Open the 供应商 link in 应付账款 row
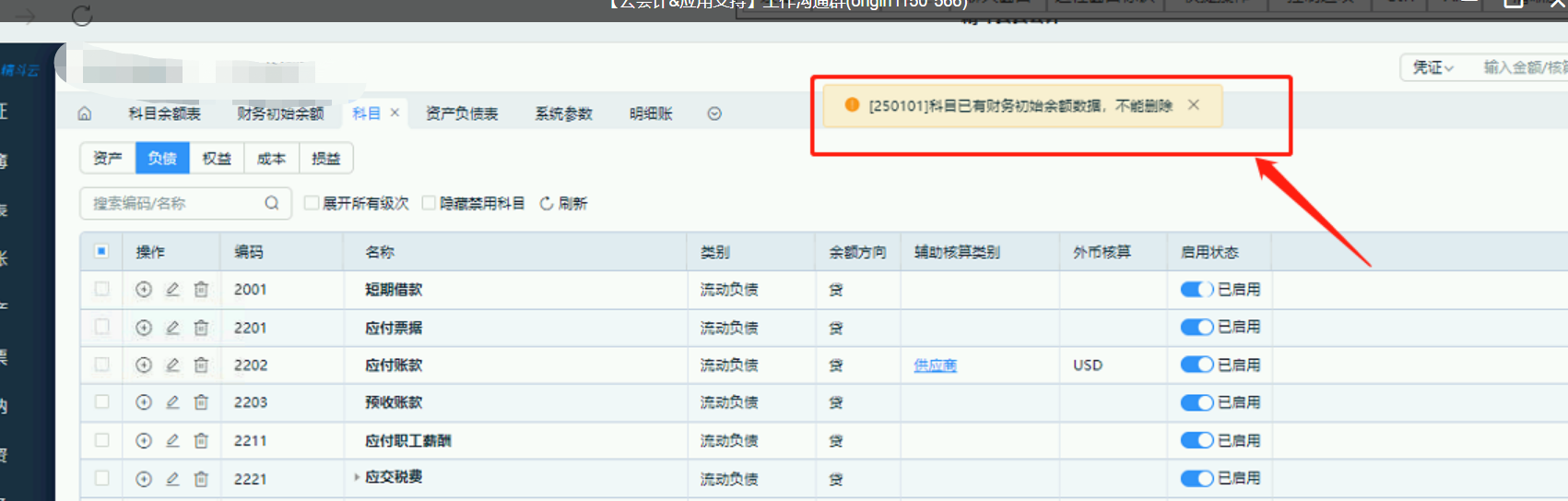This screenshot has width=1568, height=501. 935,365
